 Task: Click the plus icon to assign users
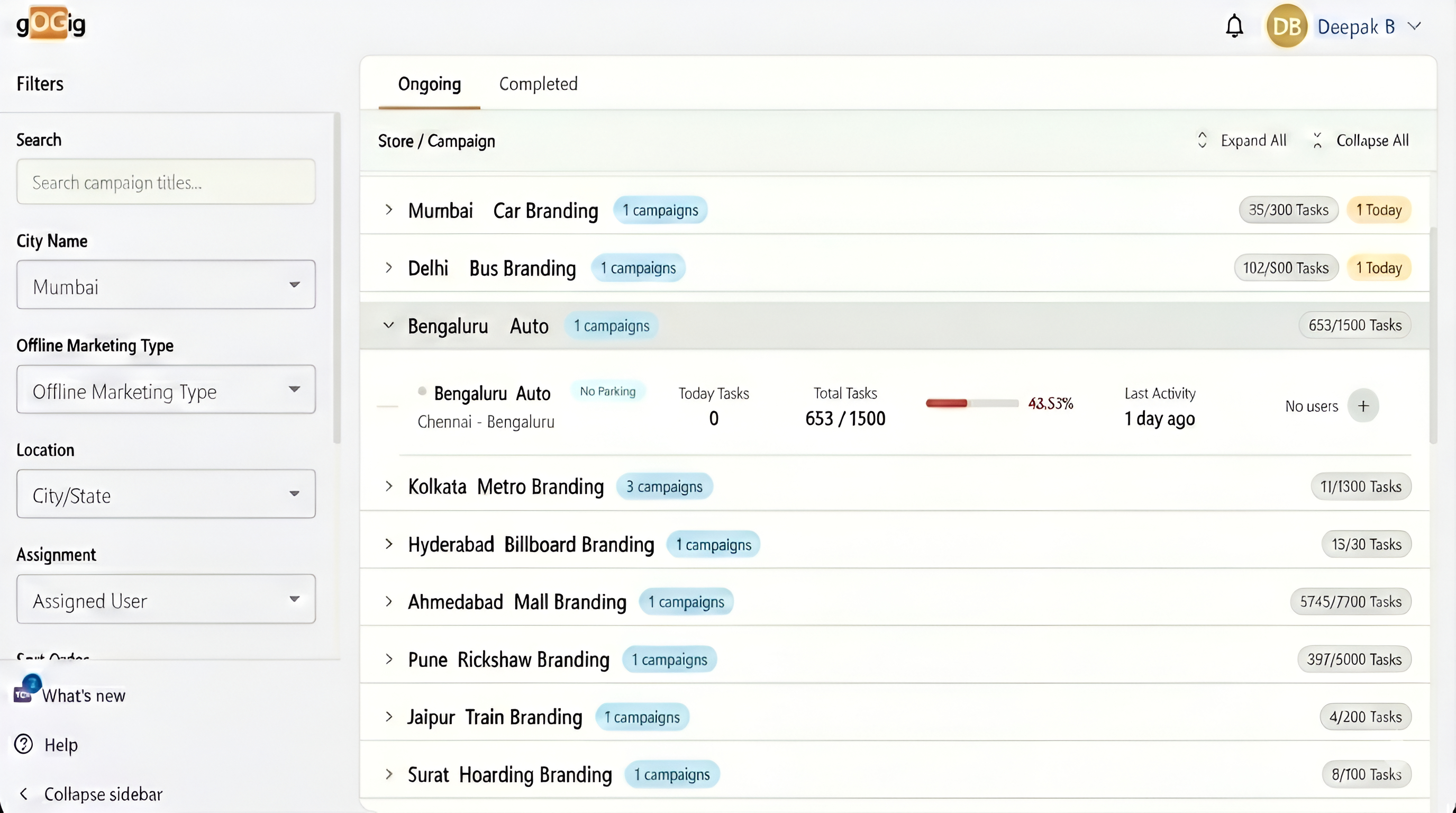pos(1364,405)
